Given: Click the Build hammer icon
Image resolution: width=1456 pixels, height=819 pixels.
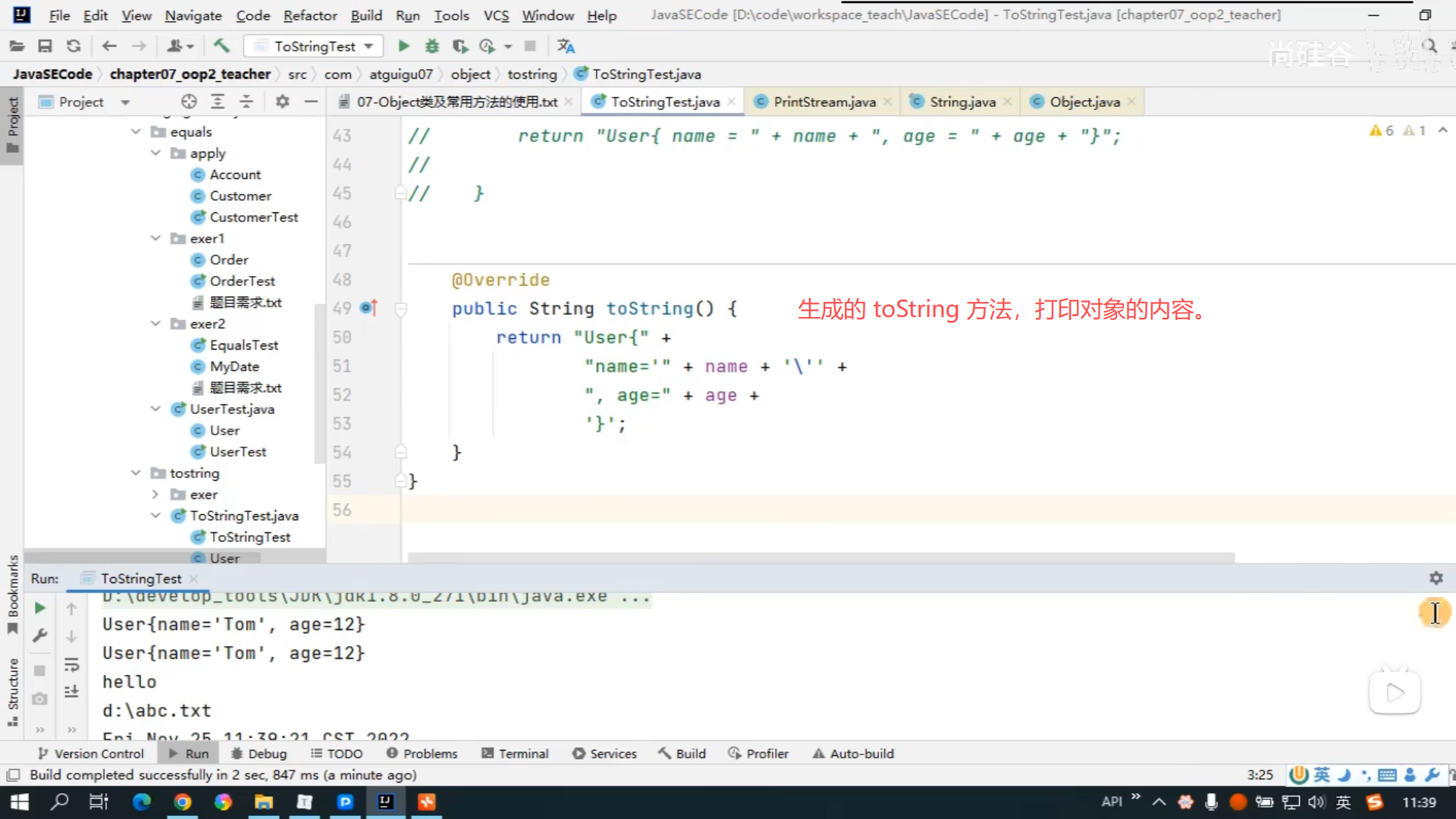Looking at the screenshot, I should pos(221,46).
